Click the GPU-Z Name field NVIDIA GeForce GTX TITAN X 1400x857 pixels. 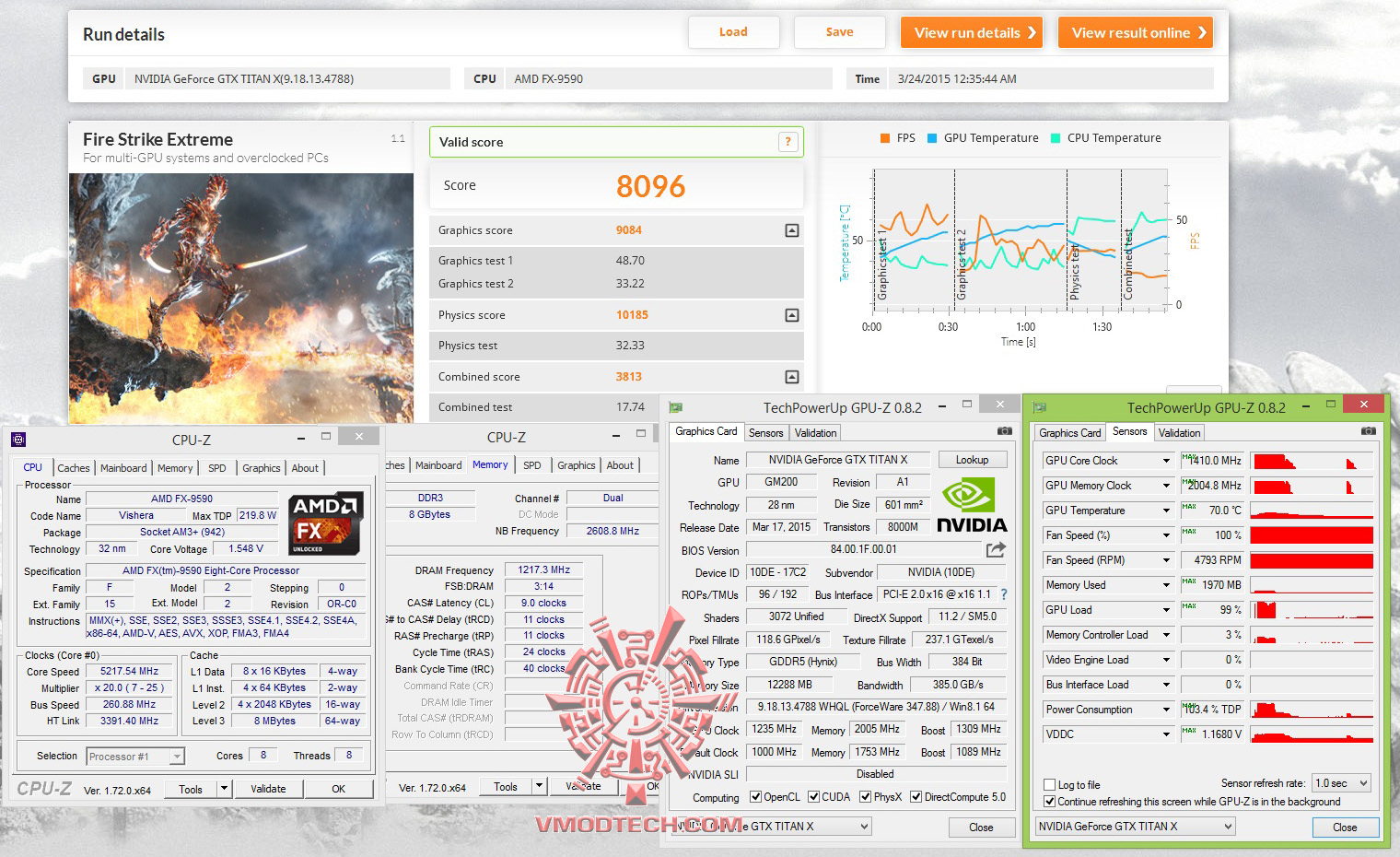837,460
